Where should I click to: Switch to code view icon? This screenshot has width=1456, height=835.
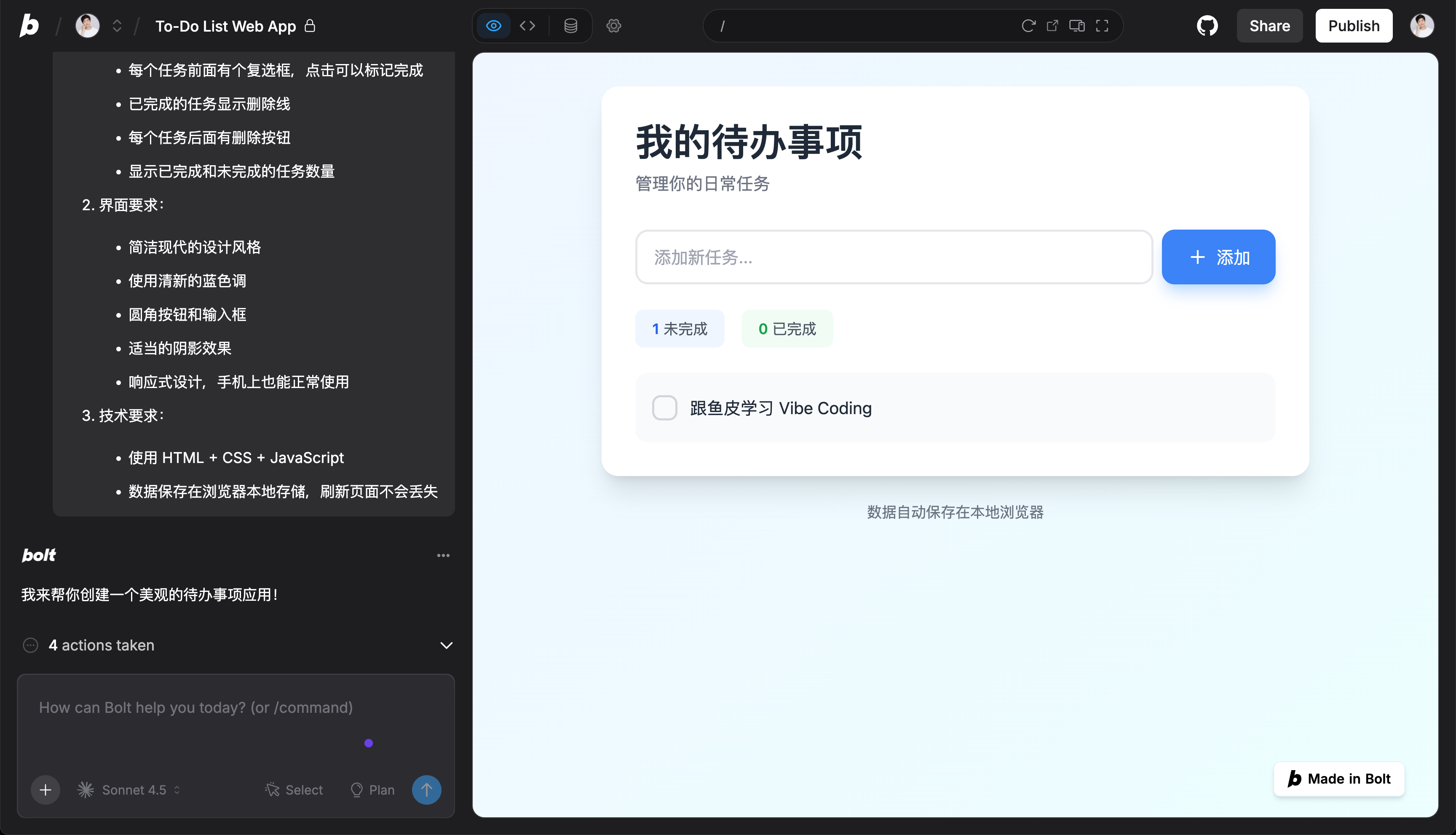[x=527, y=26]
